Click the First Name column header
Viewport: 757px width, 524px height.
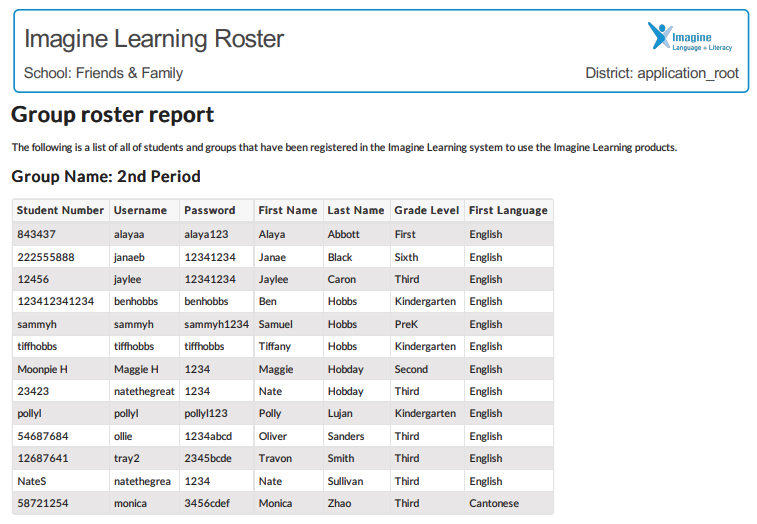(287, 210)
